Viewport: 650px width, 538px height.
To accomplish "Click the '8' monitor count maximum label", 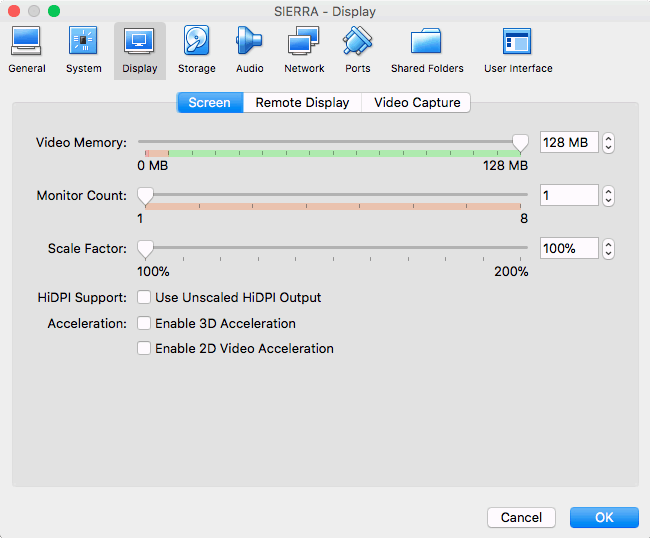I will (x=524, y=218).
